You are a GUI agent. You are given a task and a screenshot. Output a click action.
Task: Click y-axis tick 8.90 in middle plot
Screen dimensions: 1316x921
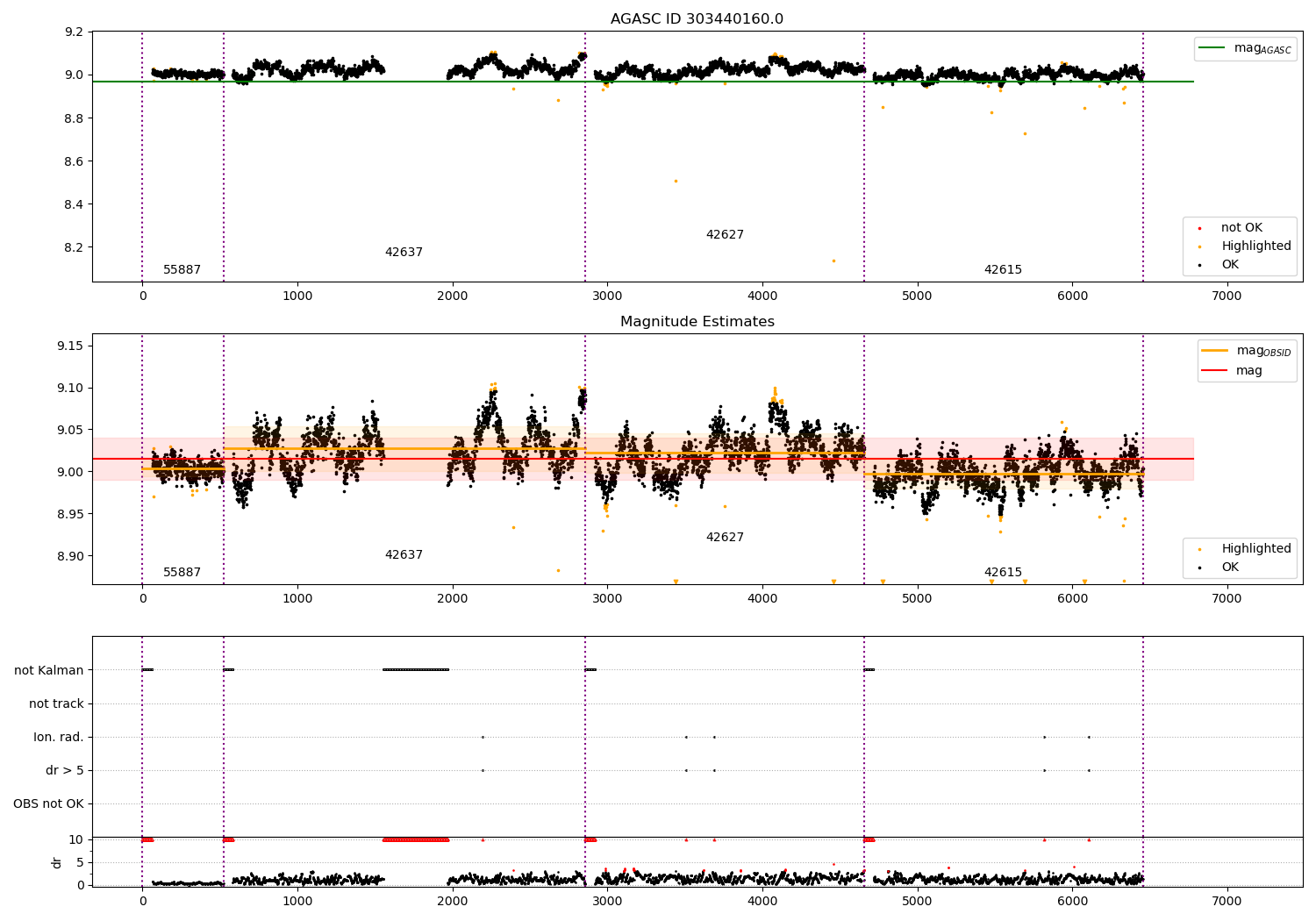pyautogui.click(x=71, y=556)
